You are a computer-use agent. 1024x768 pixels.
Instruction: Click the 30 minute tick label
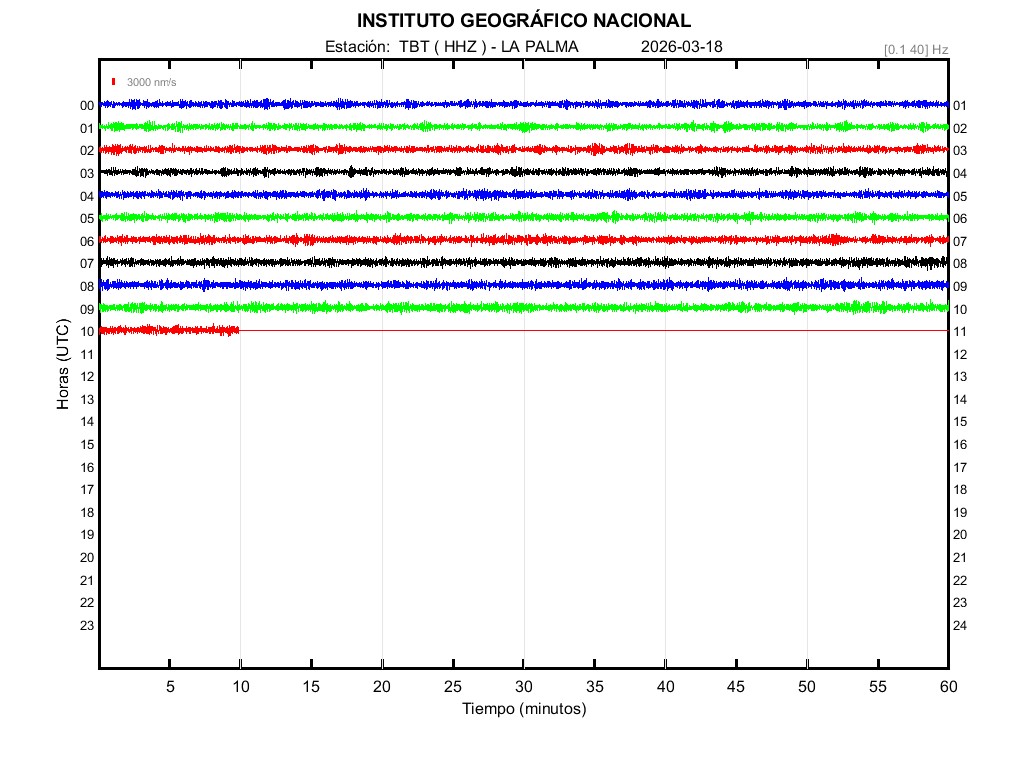pyautogui.click(x=523, y=686)
